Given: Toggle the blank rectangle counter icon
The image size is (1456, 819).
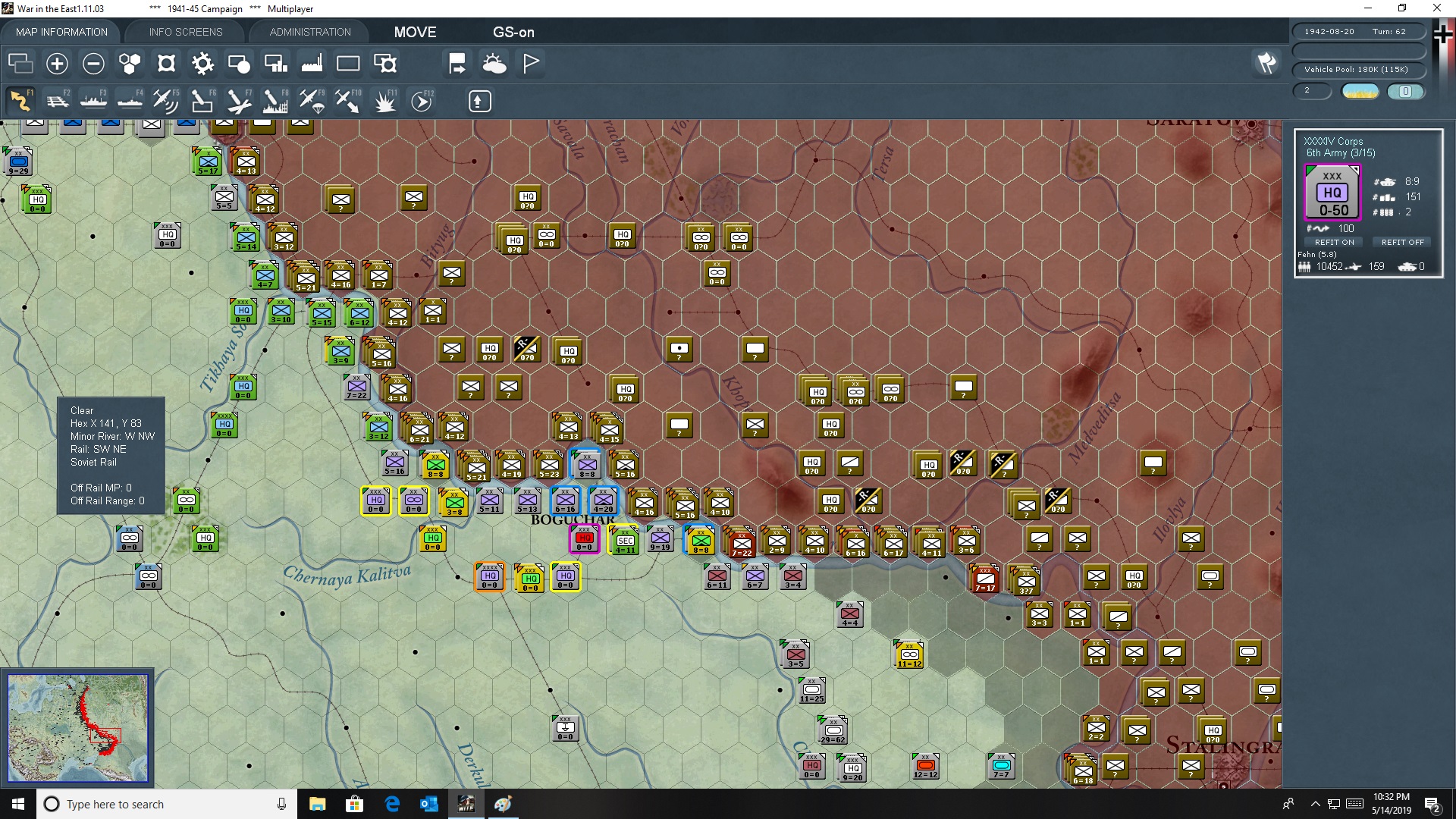Looking at the screenshot, I should pyautogui.click(x=348, y=64).
